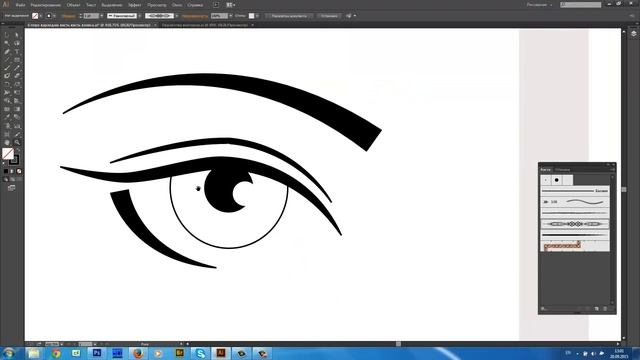640x360 pixels.
Task: Pick the Magic Wand tool
Action: 7,43
